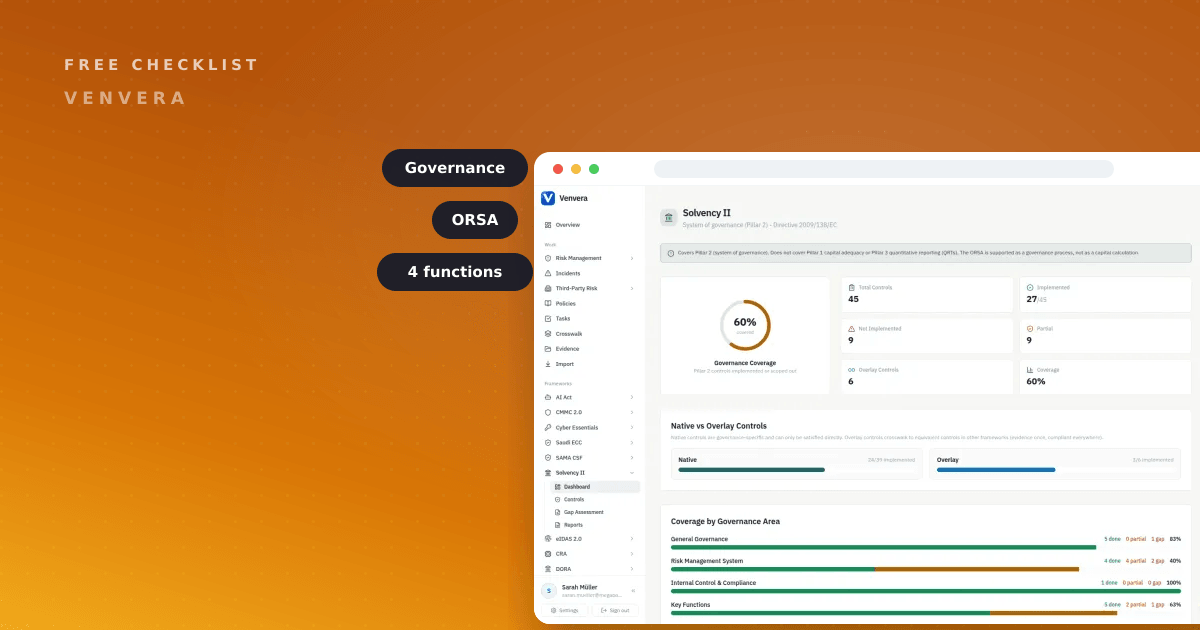Click the CMMC 2.0 shield icon

coord(548,412)
